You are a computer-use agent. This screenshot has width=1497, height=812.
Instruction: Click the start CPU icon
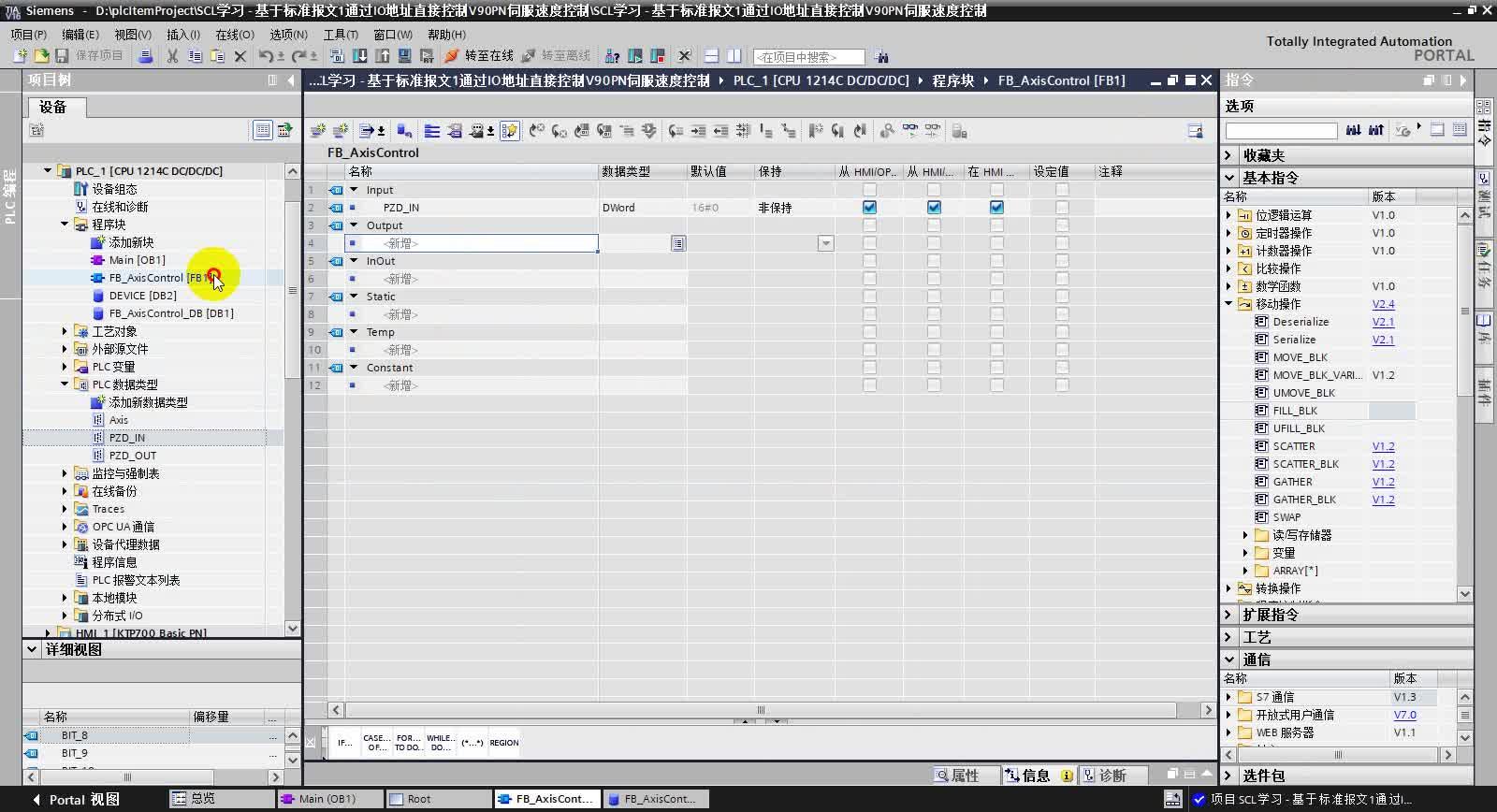[635, 56]
